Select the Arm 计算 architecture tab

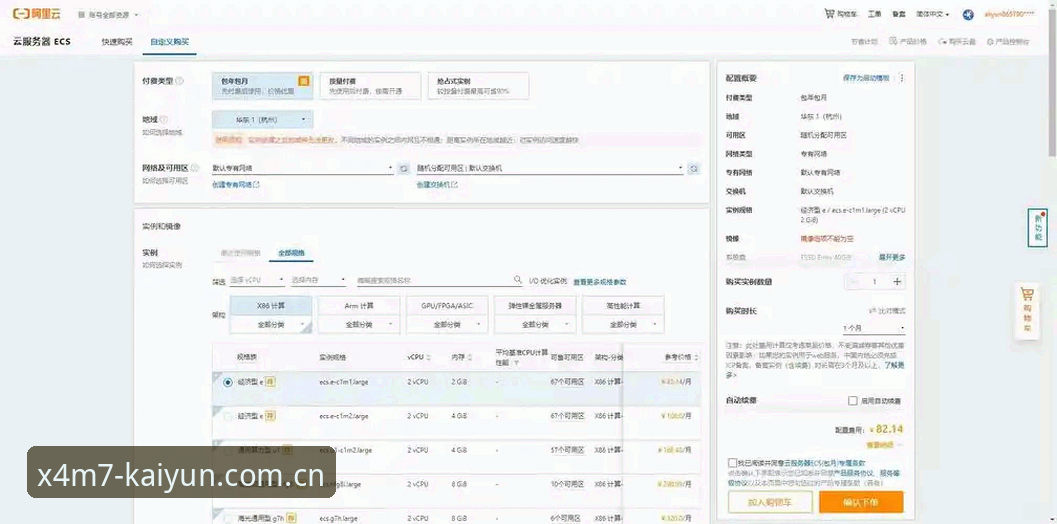[x=359, y=305]
